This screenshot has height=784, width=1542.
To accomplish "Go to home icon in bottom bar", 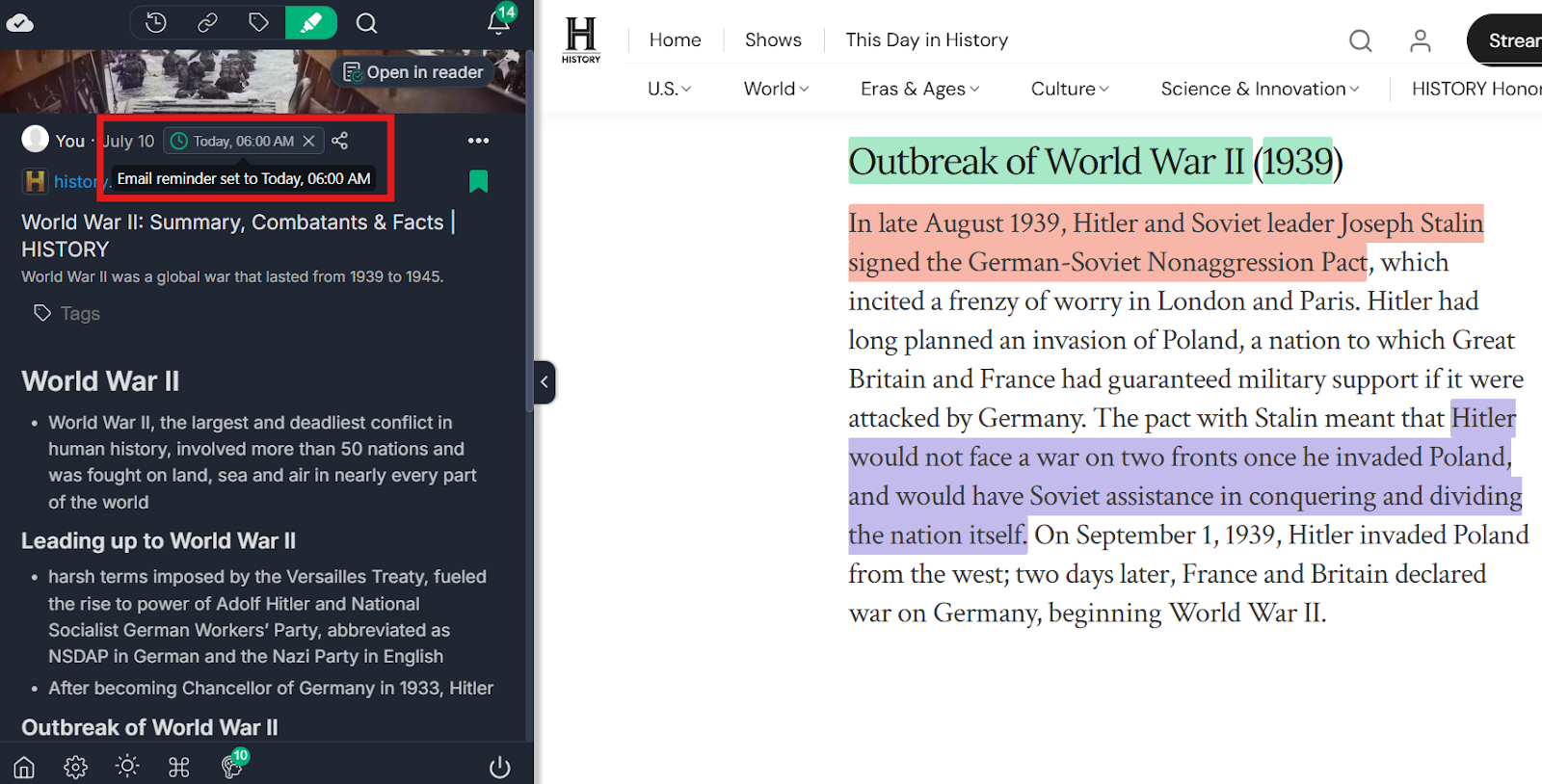I will click(x=24, y=767).
